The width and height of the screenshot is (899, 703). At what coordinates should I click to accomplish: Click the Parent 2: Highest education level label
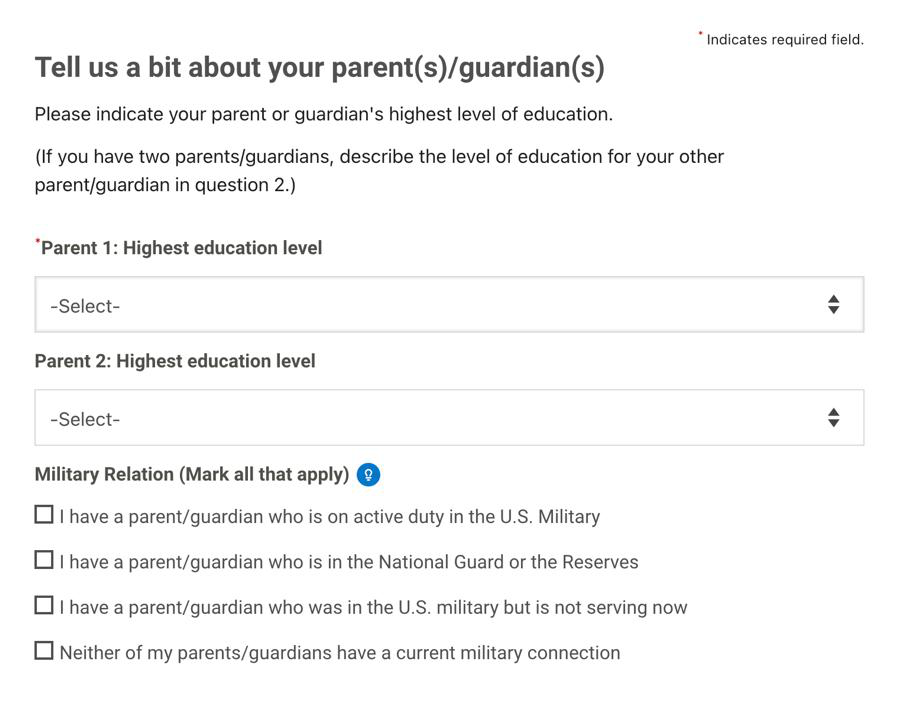click(175, 361)
